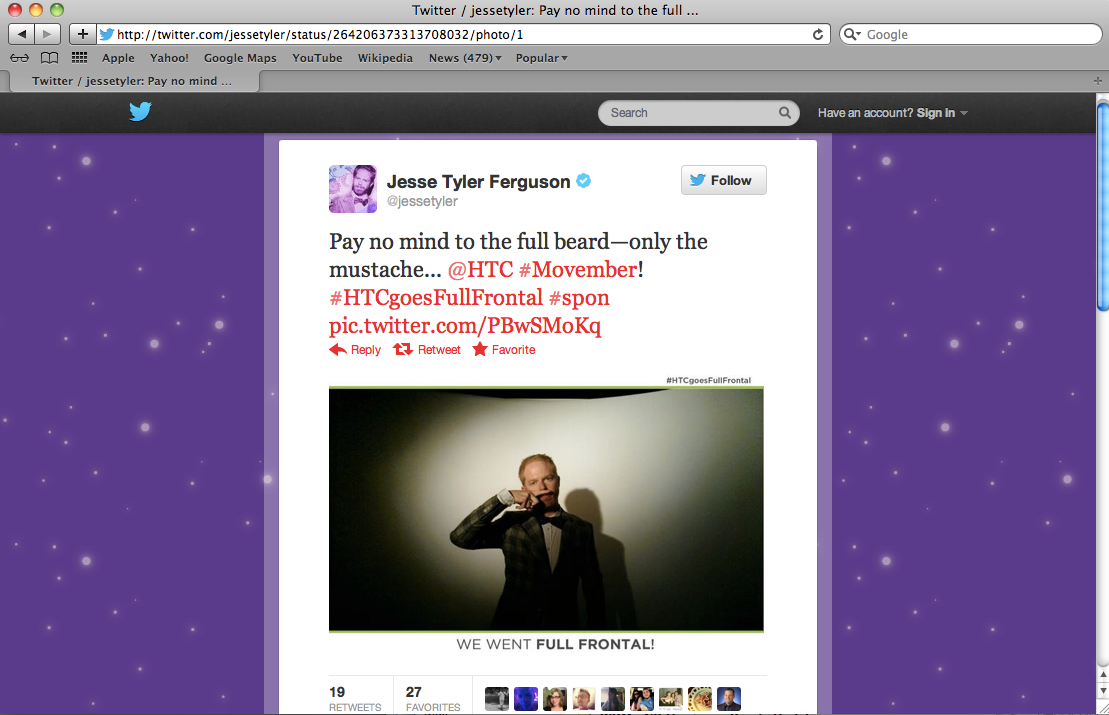Follow Jesse Tyler Ferguson
Image resolution: width=1109 pixels, height=715 pixels.
point(724,180)
